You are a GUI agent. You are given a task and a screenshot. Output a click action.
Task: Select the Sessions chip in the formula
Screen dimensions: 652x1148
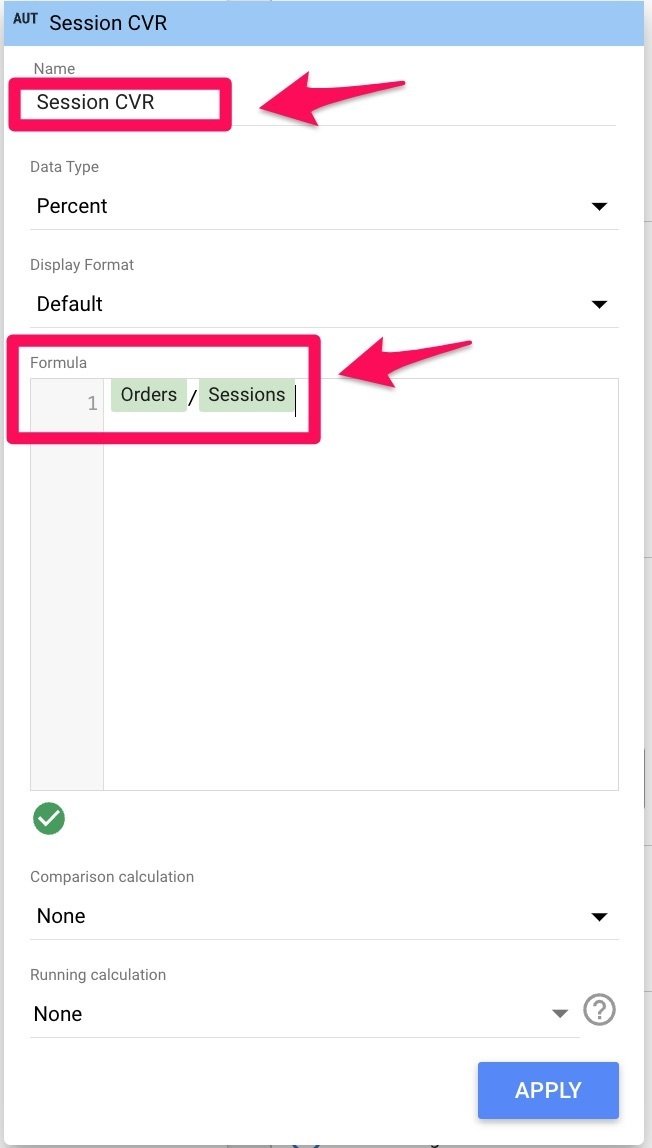pos(247,395)
